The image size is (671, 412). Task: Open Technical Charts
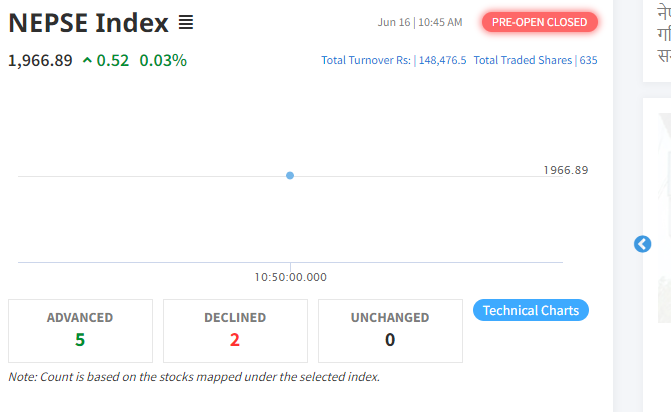[531, 310]
